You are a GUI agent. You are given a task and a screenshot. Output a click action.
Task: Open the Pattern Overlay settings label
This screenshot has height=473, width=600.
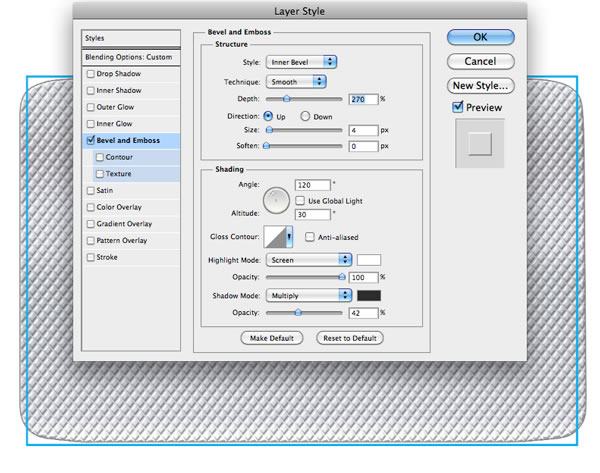(122, 241)
